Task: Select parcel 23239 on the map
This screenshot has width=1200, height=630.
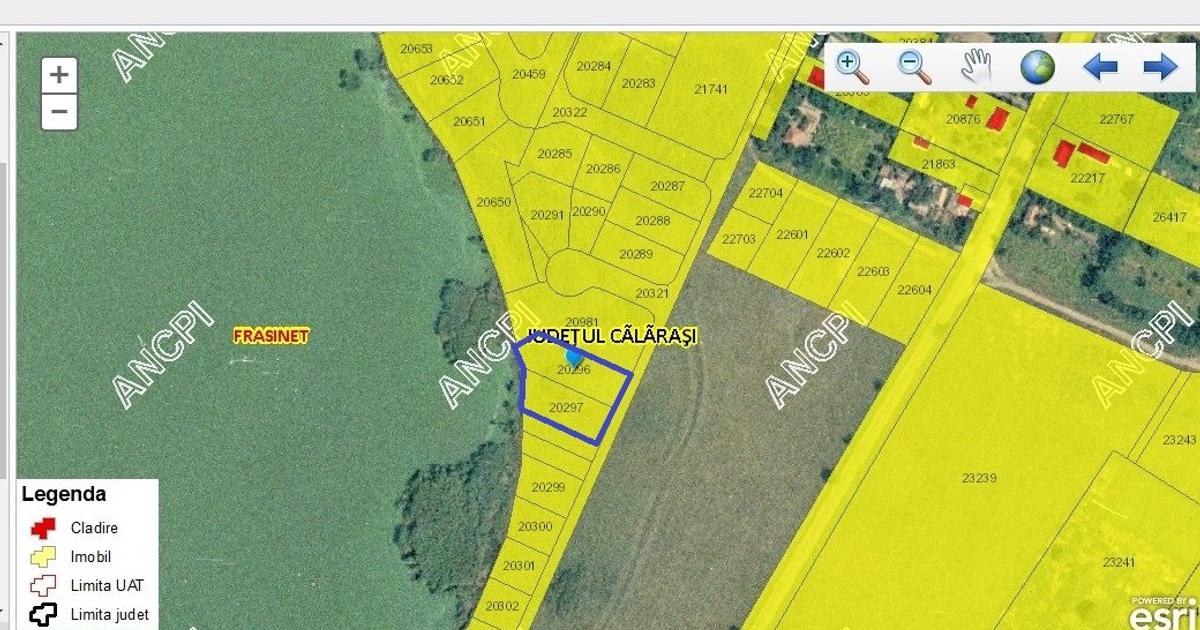Action: 979,478
